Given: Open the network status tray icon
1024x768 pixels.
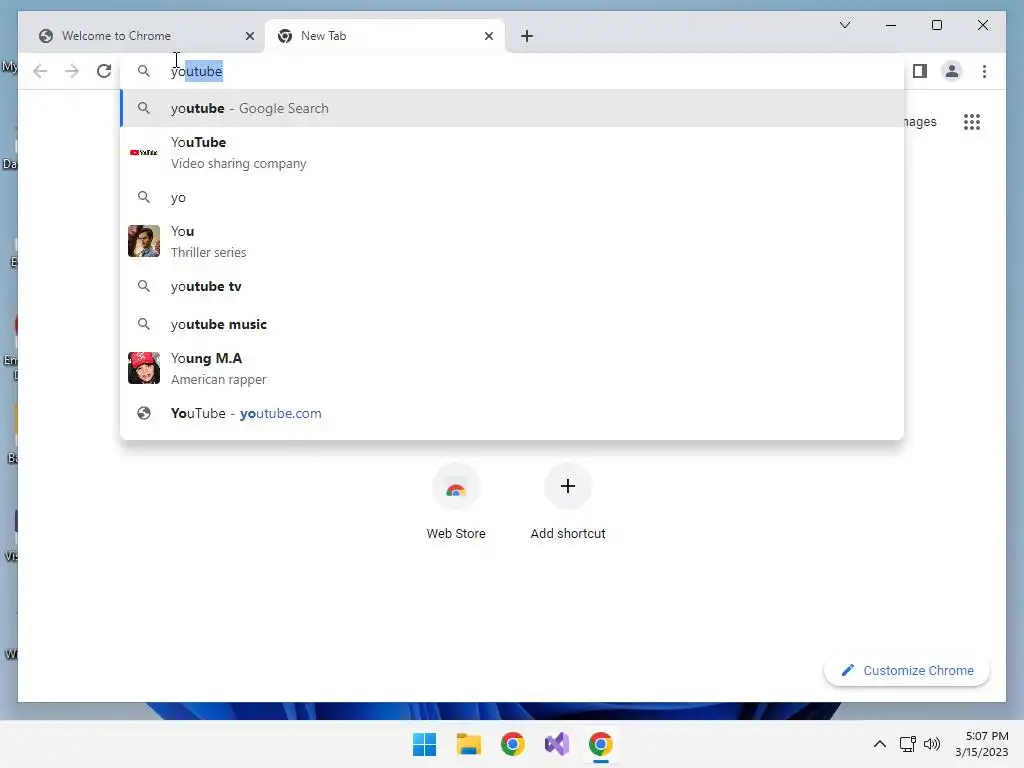Looking at the screenshot, I should click(907, 744).
